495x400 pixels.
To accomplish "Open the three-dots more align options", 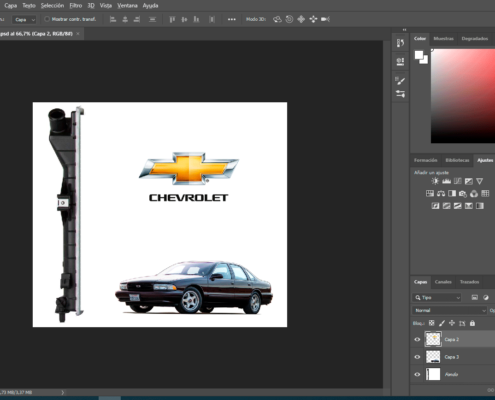I will pos(232,19).
